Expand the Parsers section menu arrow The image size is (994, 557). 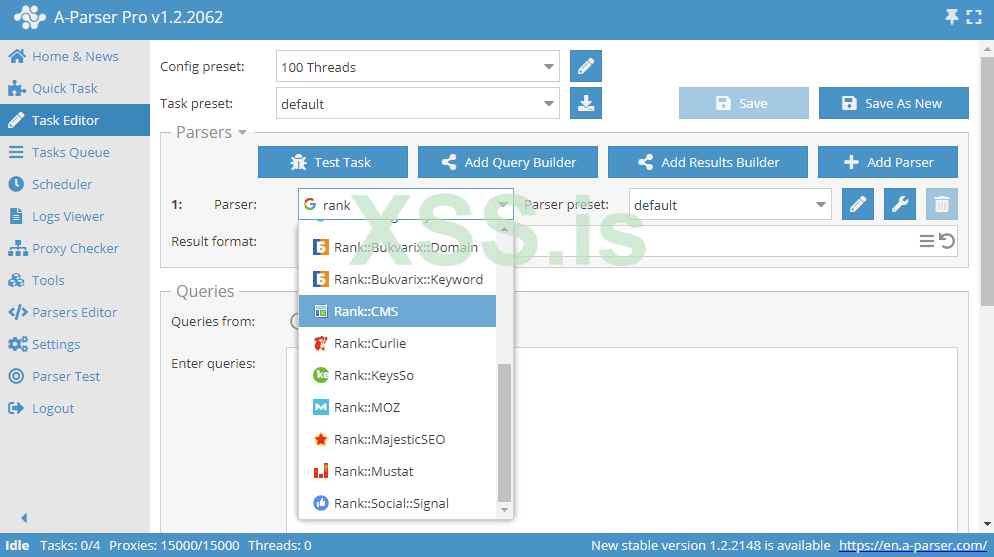tap(242, 132)
